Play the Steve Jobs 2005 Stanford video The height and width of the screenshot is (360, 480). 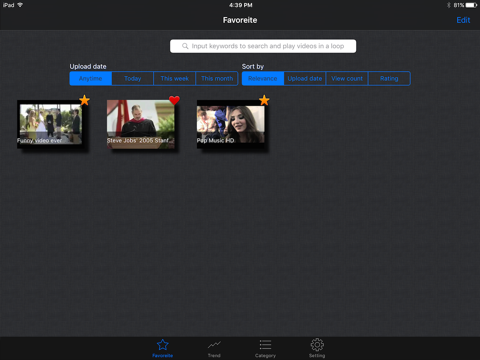pos(140,123)
